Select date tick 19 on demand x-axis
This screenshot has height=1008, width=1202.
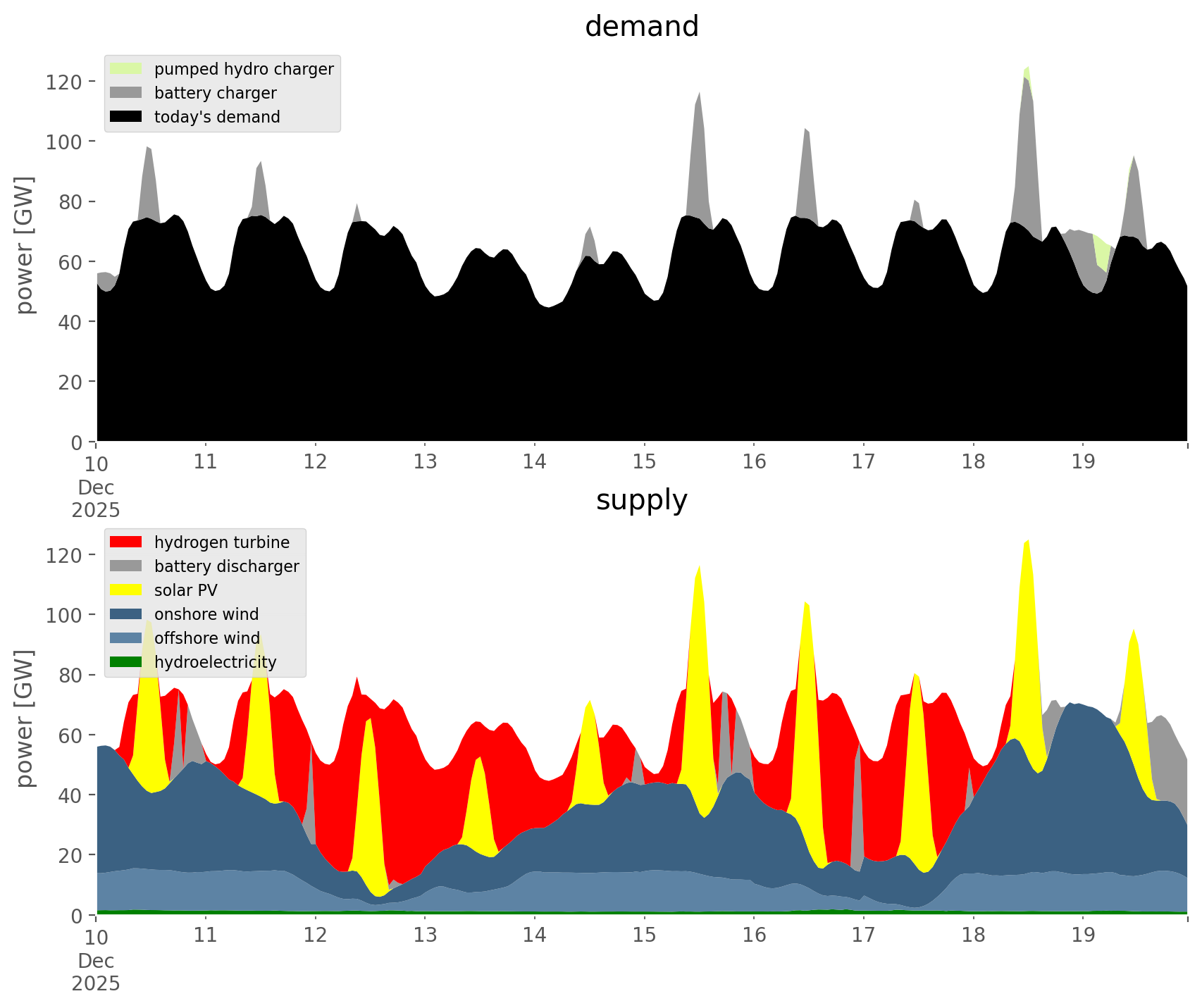coord(1083,462)
